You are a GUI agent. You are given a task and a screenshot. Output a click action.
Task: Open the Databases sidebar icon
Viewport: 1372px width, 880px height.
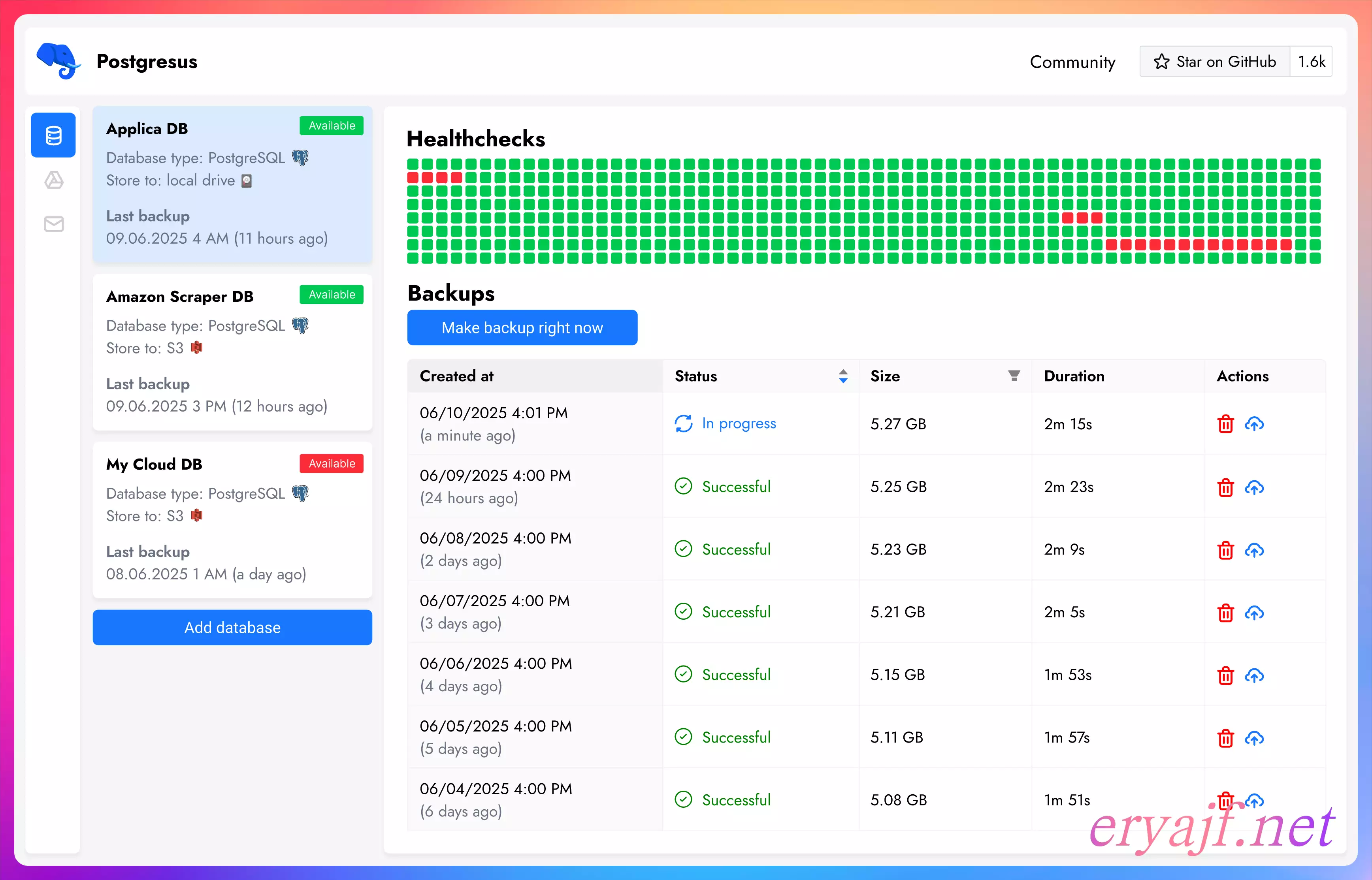point(53,135)
